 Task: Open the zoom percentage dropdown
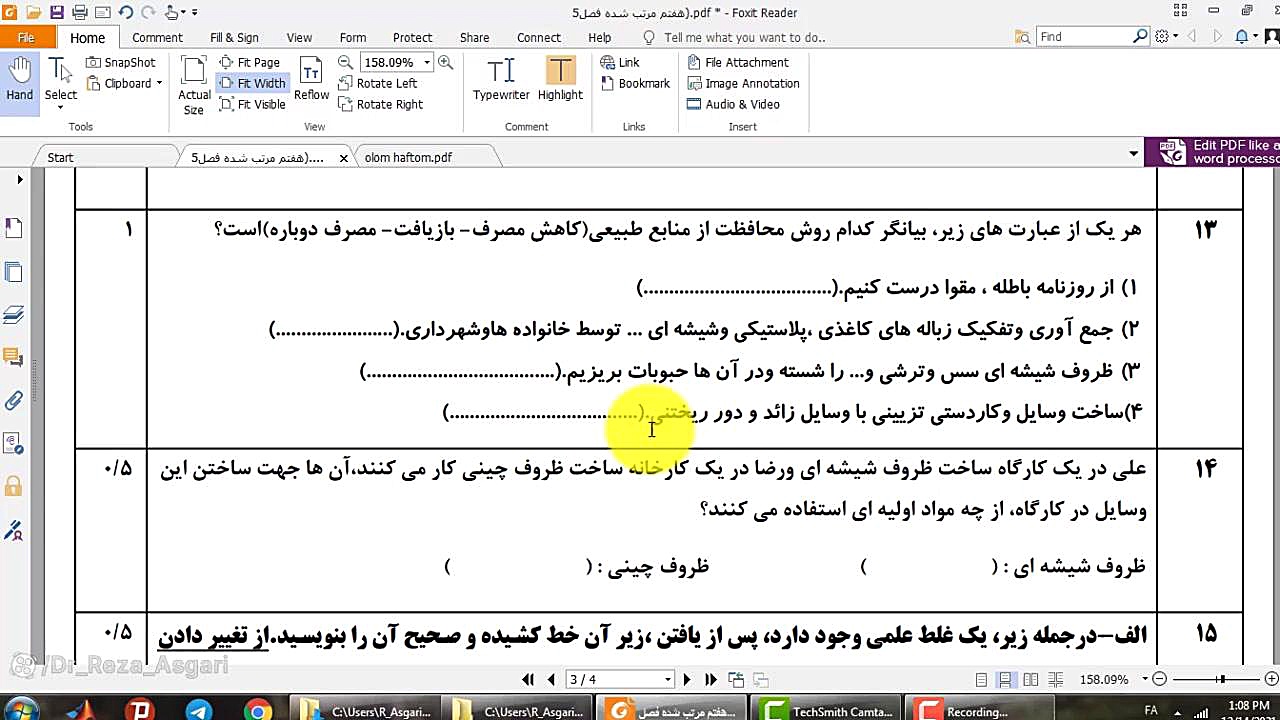coord(428,61)
